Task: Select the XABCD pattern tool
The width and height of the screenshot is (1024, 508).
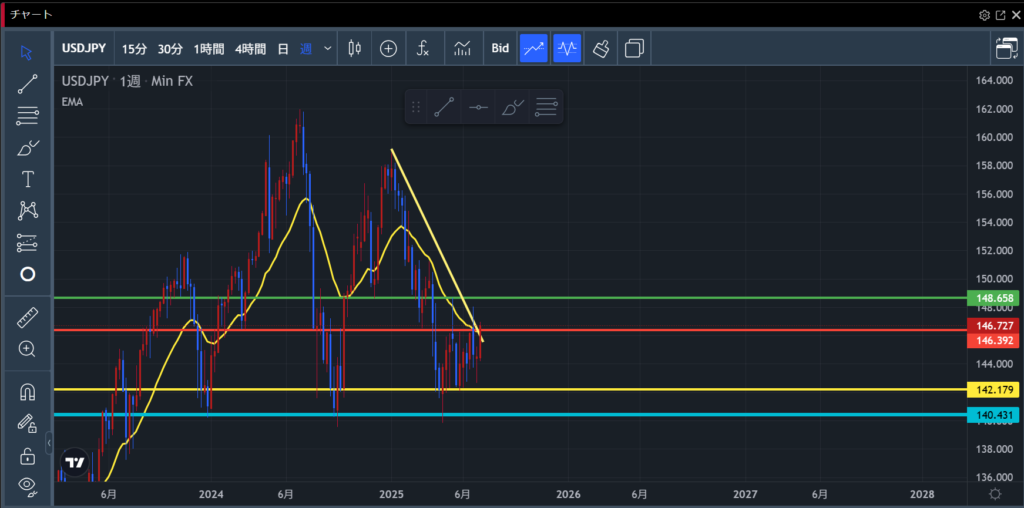Action: tap(27, 210)
